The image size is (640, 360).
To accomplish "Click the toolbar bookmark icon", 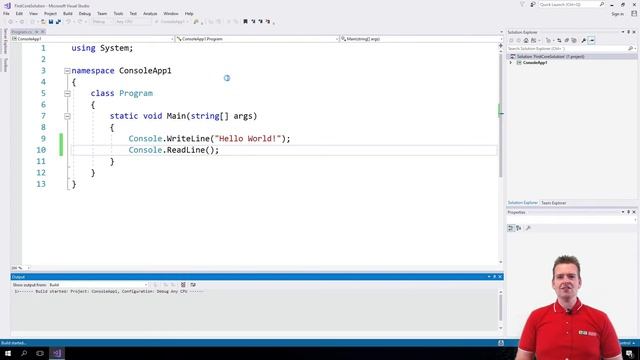I will (x=245, y=22).
